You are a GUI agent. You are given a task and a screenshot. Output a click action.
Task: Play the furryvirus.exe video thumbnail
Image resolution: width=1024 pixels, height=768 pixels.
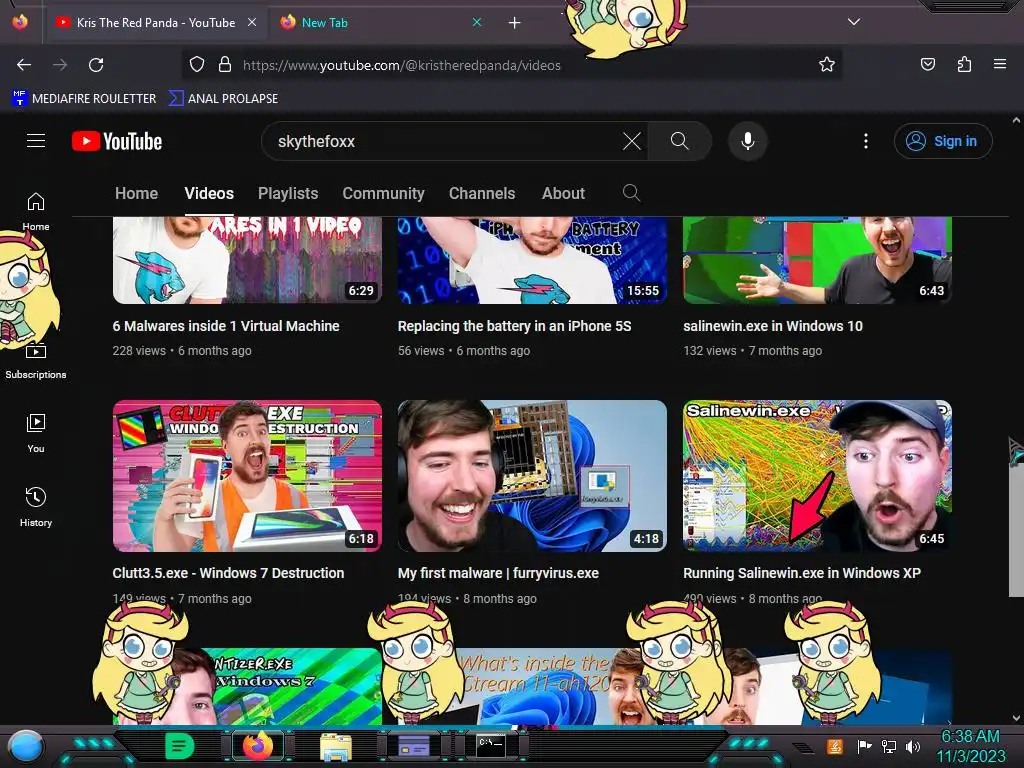click(x=532, y=476)
